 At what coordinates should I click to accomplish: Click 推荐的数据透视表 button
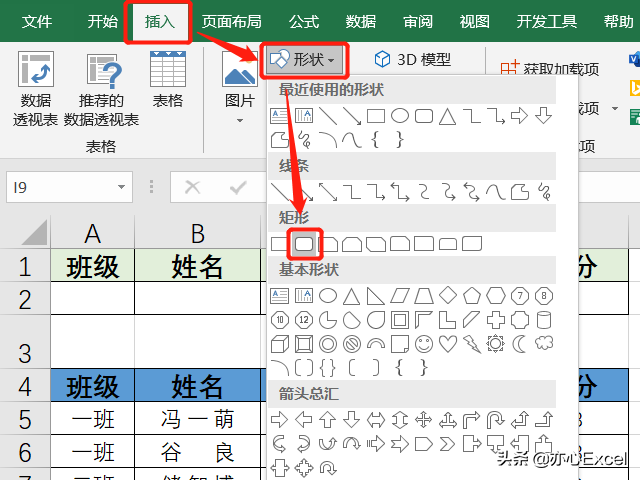click(x=101, y=89)
